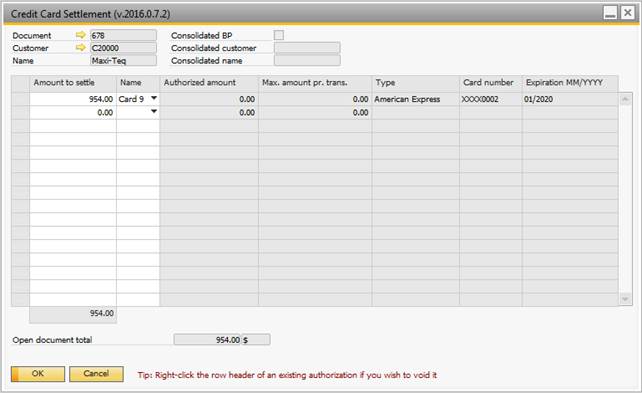642x393 pixels.
Task: Click the Open document total field 954.00
Action: [x=207, y=340]
